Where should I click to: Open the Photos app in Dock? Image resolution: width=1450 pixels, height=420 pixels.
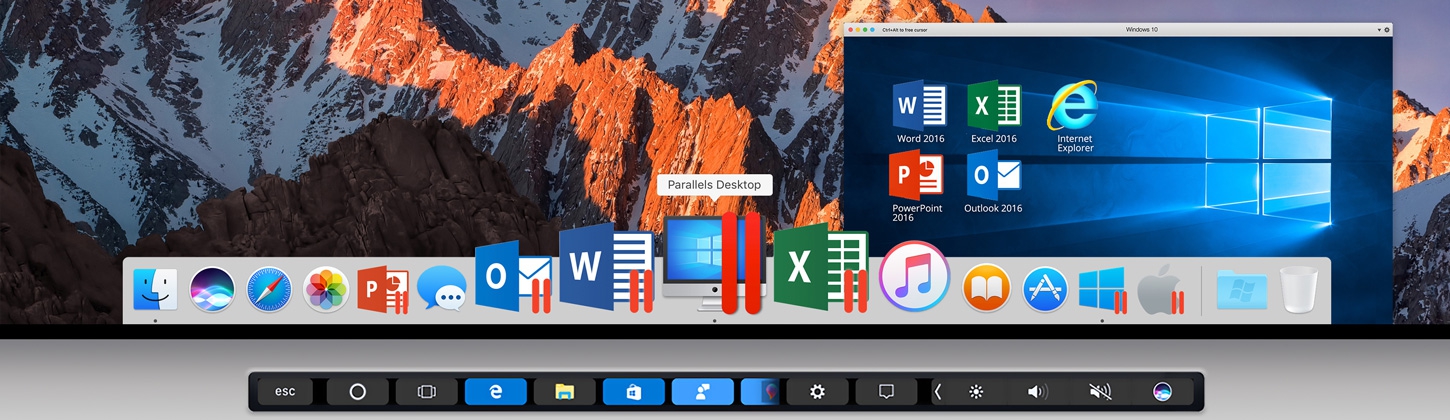326,290
